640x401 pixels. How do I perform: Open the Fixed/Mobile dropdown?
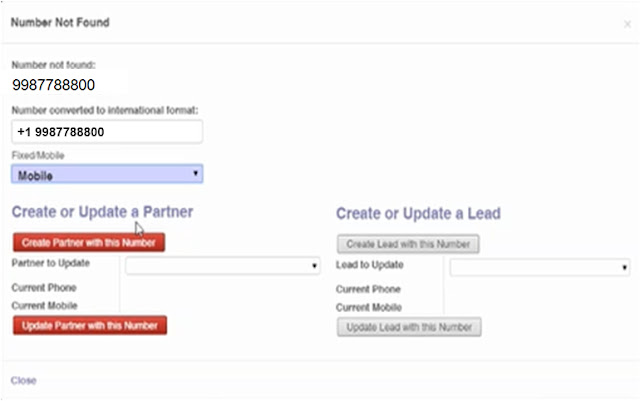click(107, 175)
